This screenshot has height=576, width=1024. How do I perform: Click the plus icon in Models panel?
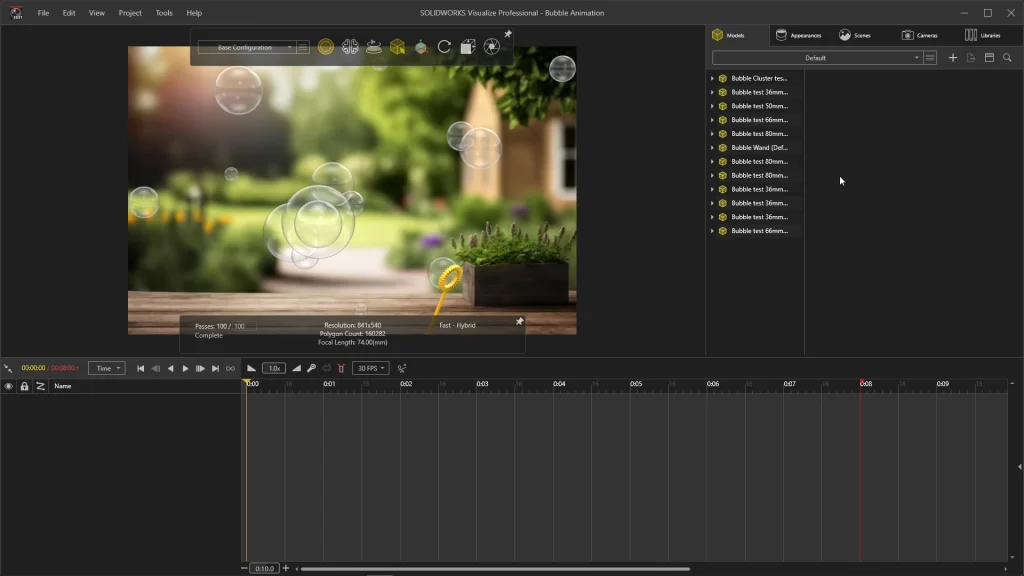click(952, 58)
